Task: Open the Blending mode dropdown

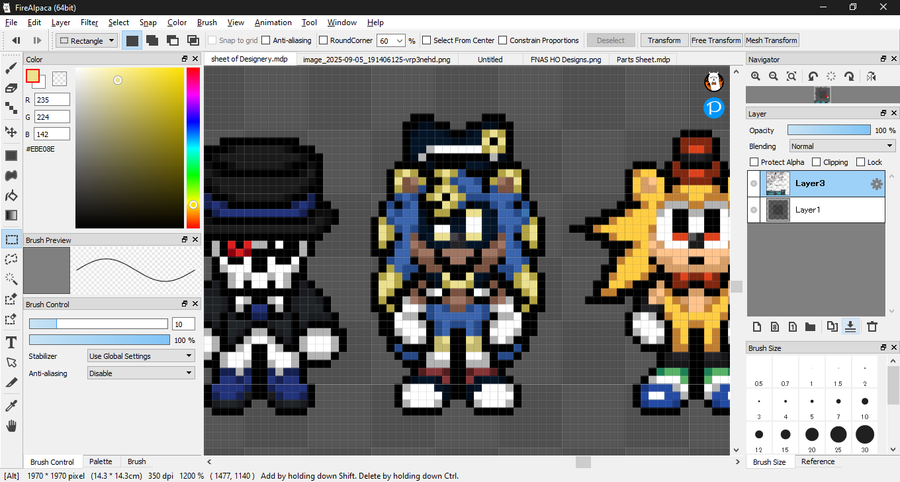Action: click(842, 146)
